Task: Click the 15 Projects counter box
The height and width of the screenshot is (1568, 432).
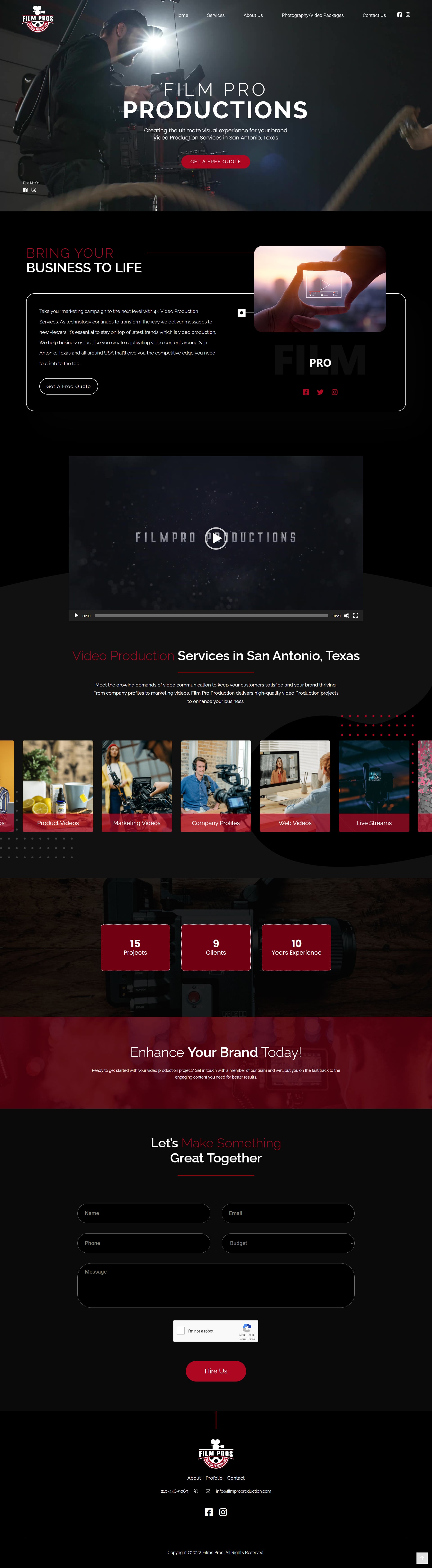Action: (135, 947)
